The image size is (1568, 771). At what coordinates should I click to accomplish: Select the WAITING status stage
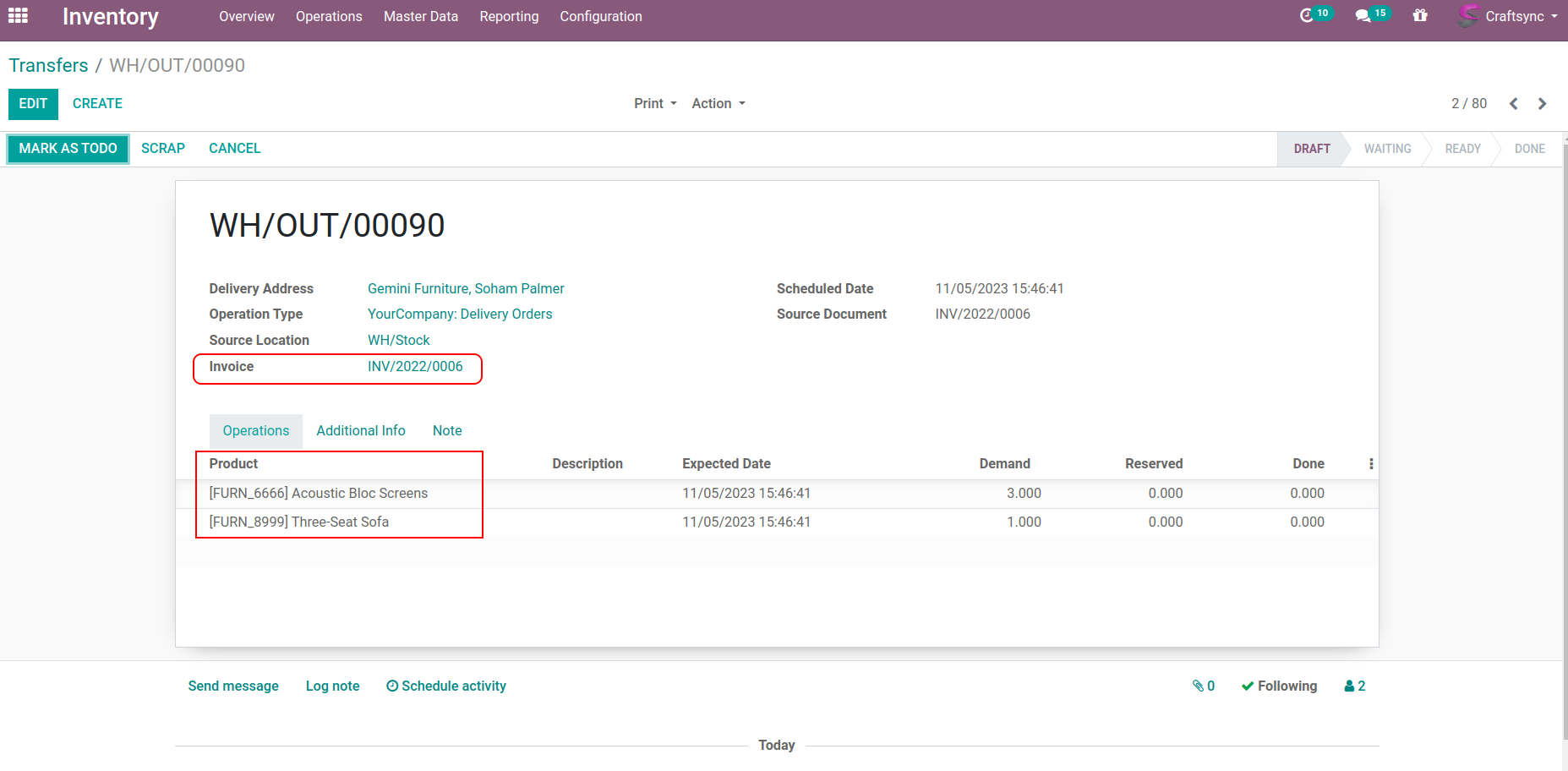pos(1387,149)
